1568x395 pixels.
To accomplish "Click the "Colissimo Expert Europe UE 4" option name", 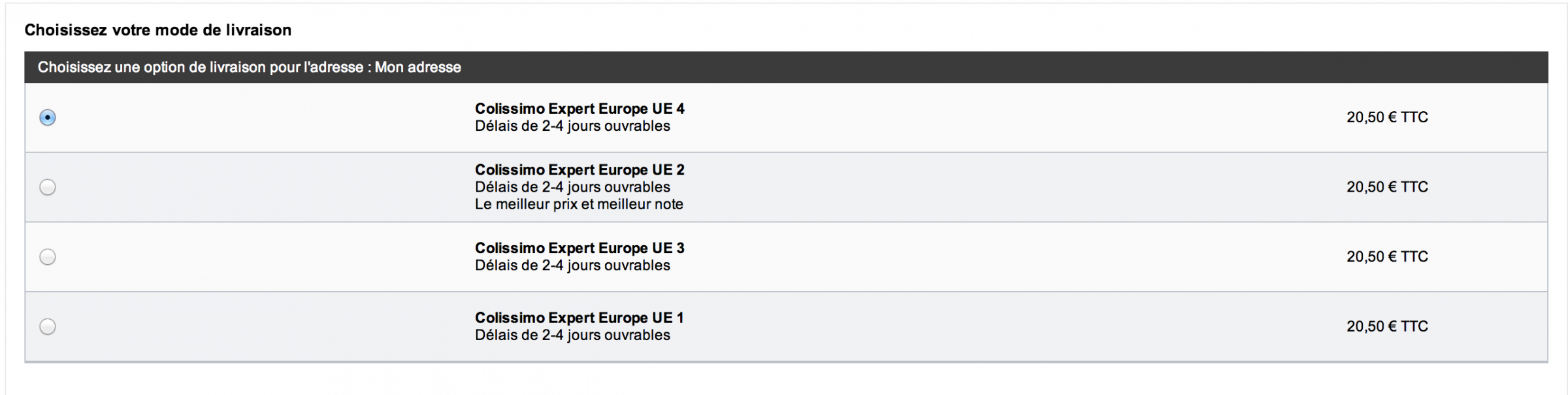I will pos(580,109).
